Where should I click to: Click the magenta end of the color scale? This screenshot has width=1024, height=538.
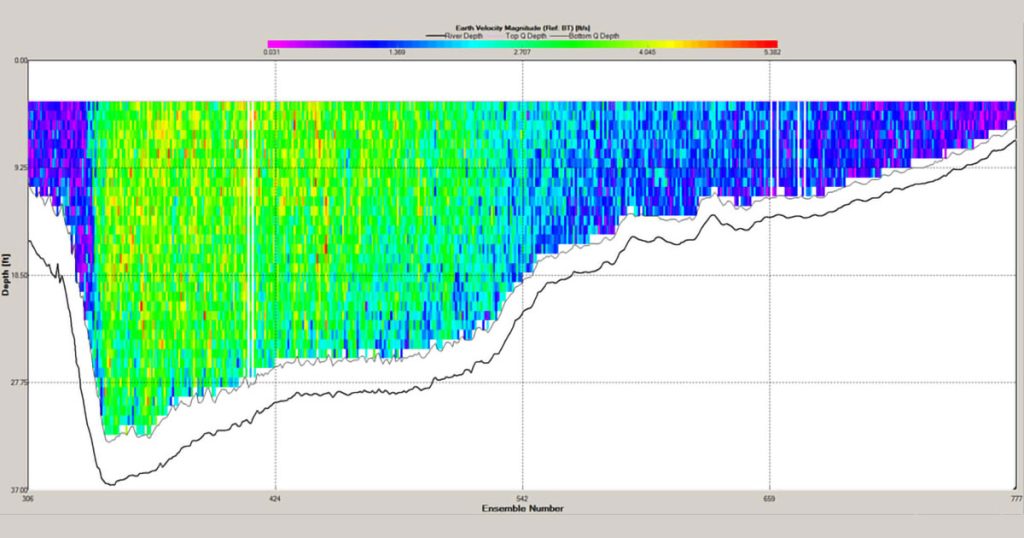click(270, 42)
